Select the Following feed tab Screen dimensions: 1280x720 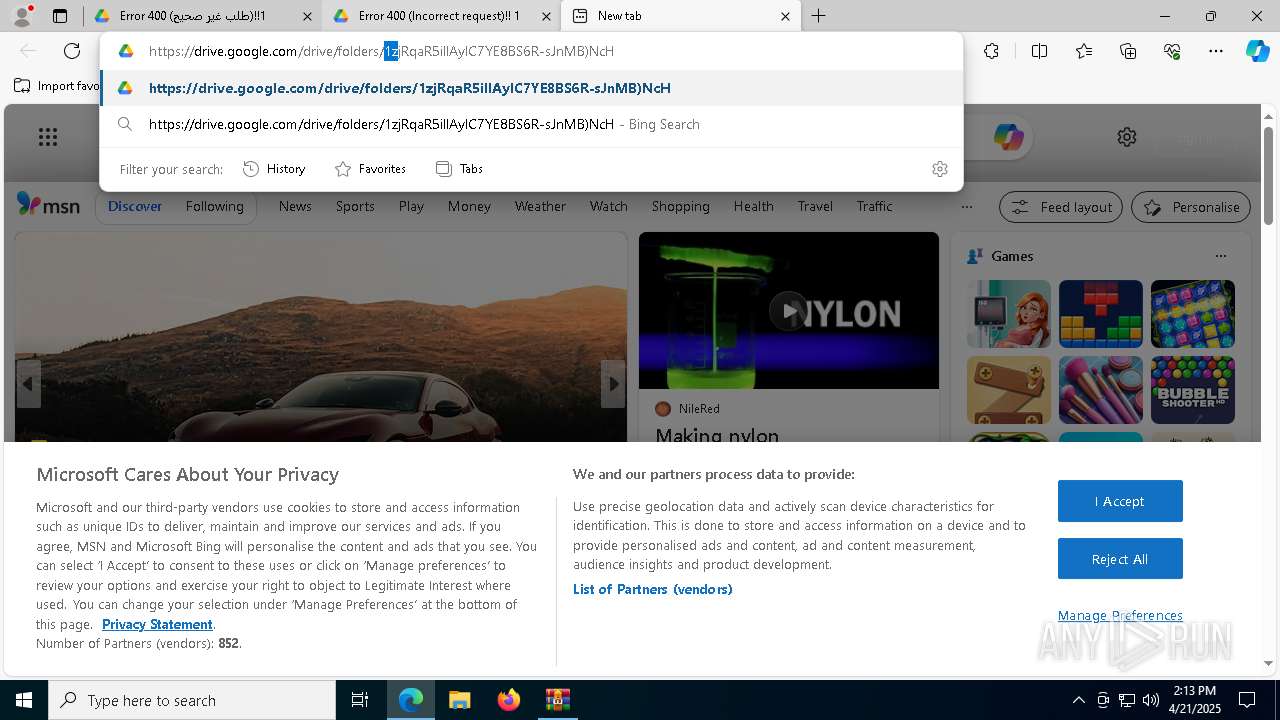point(214,206)
